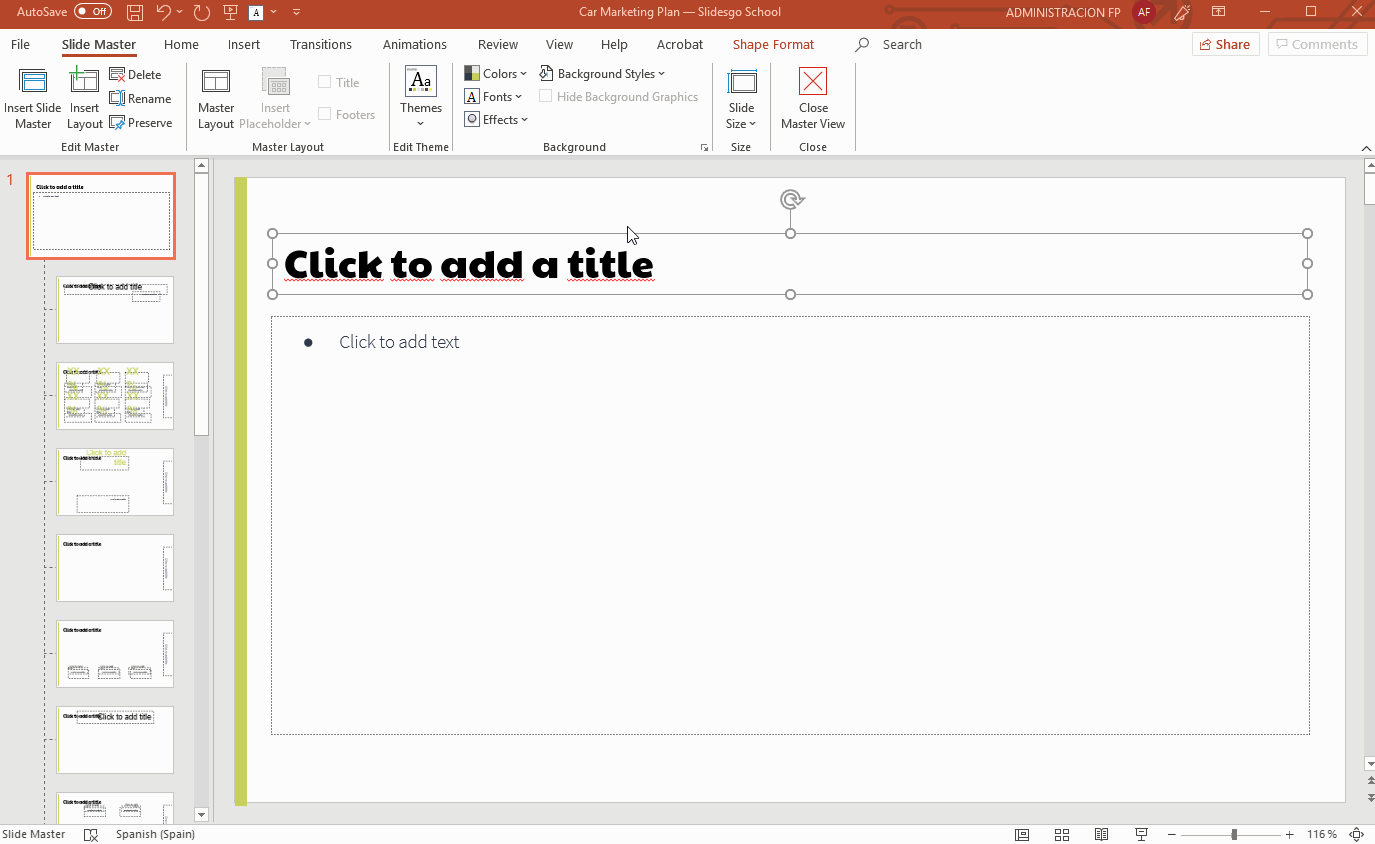
Task: Save the presentation with the Save icon
Action: pos(135,12)
